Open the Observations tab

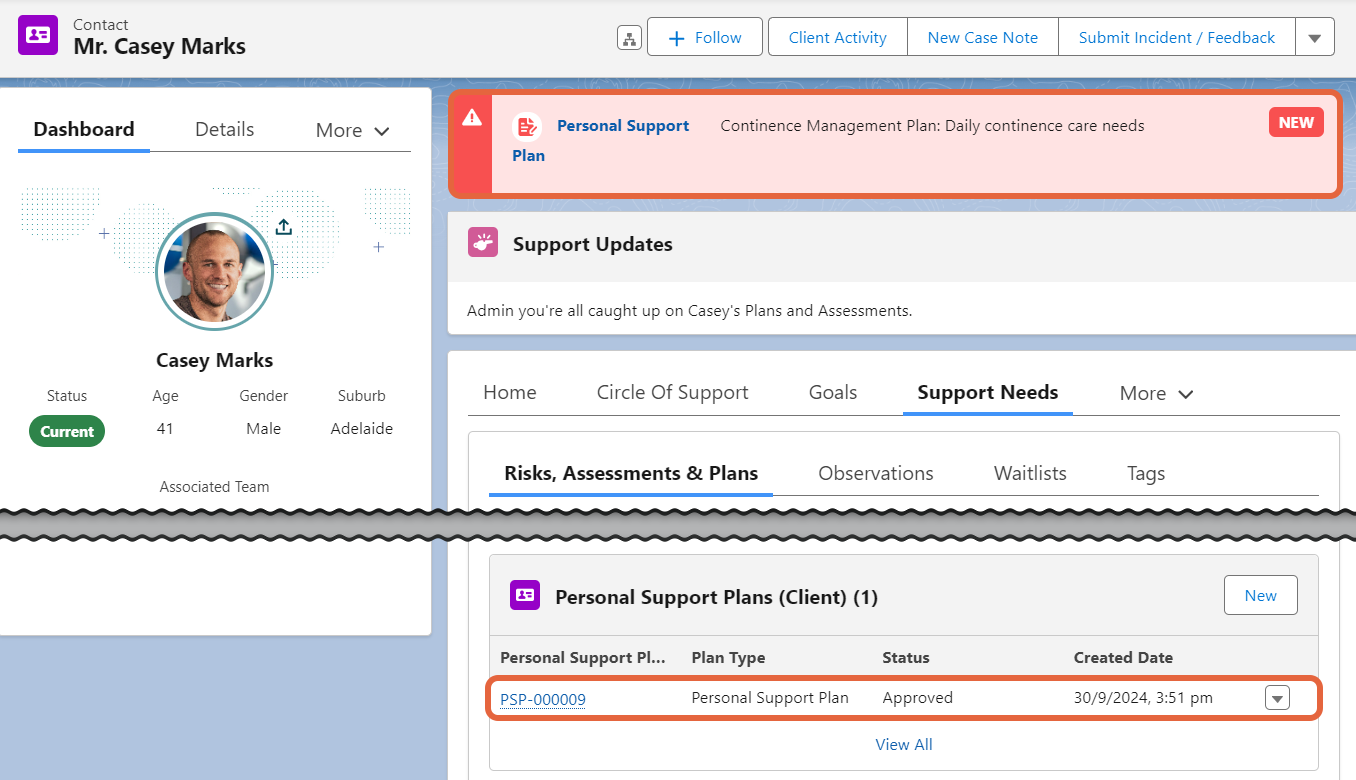875,472
